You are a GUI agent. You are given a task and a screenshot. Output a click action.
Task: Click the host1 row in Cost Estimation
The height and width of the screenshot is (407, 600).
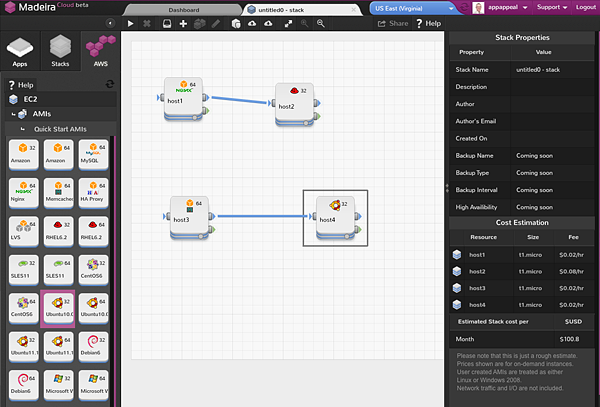[522, 255]
